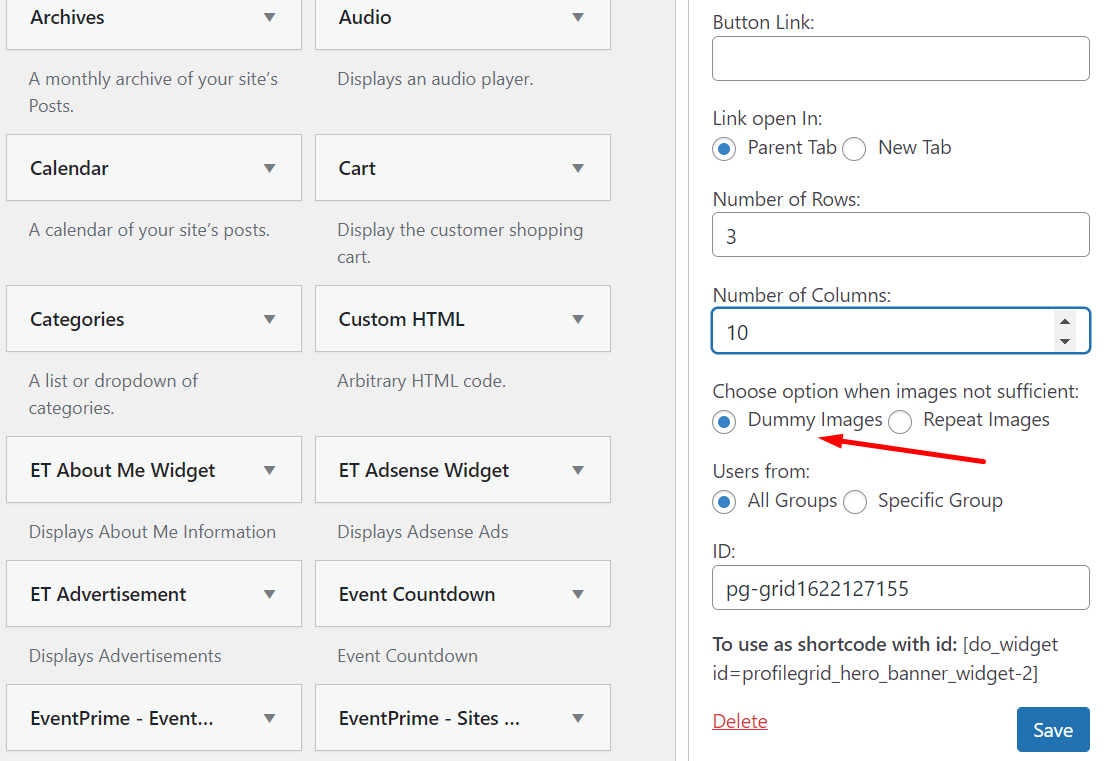Focus the Number of Rows field
Screen dimensions: 1109x761
coord(900,235)
